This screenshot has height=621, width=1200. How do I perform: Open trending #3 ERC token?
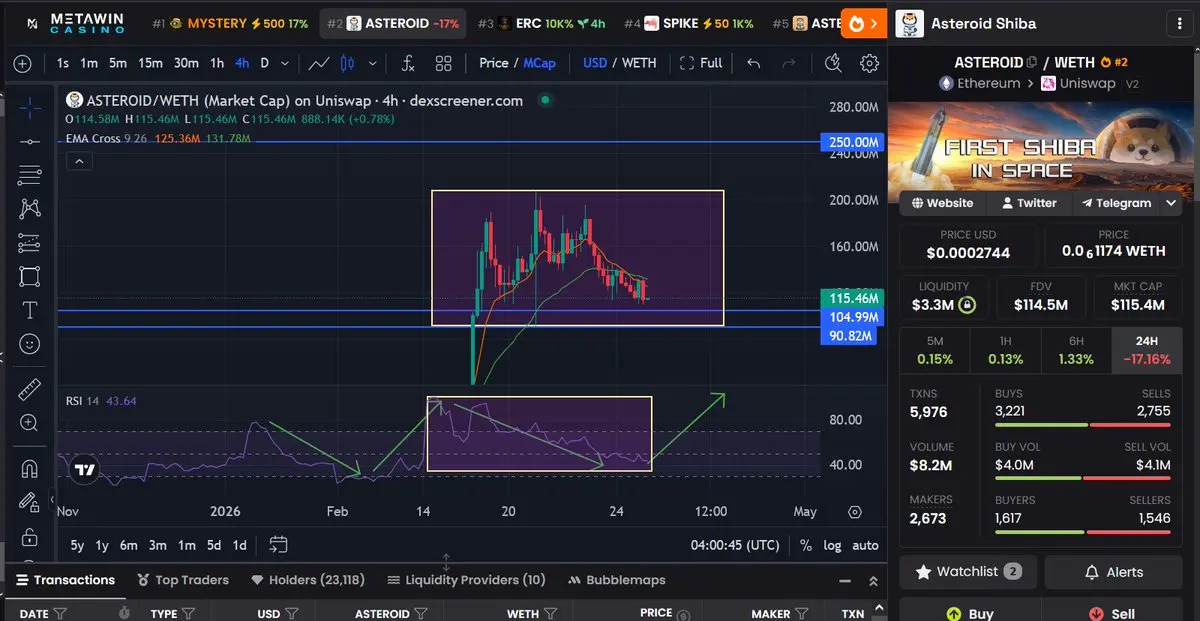tap(542, 23)
